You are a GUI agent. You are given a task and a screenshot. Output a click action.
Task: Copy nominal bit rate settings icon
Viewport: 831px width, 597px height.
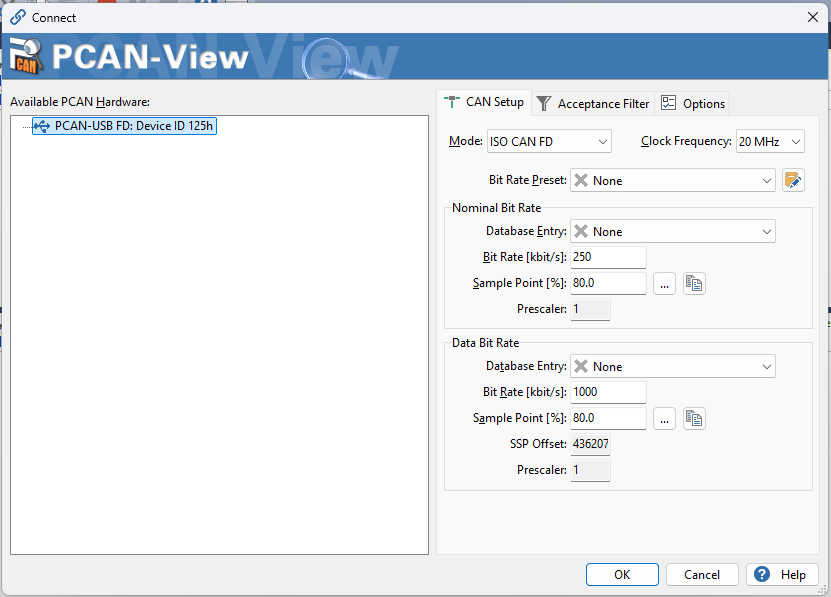[694, 284]
